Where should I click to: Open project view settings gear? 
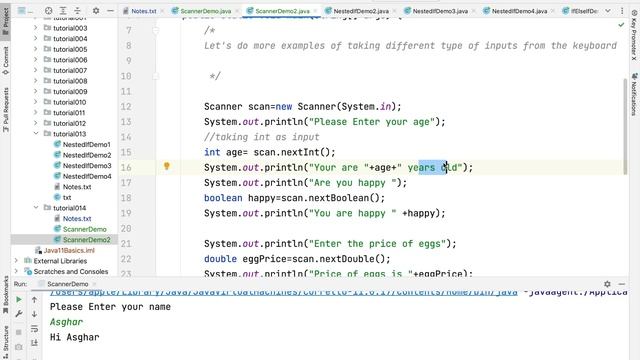(96, 11)
